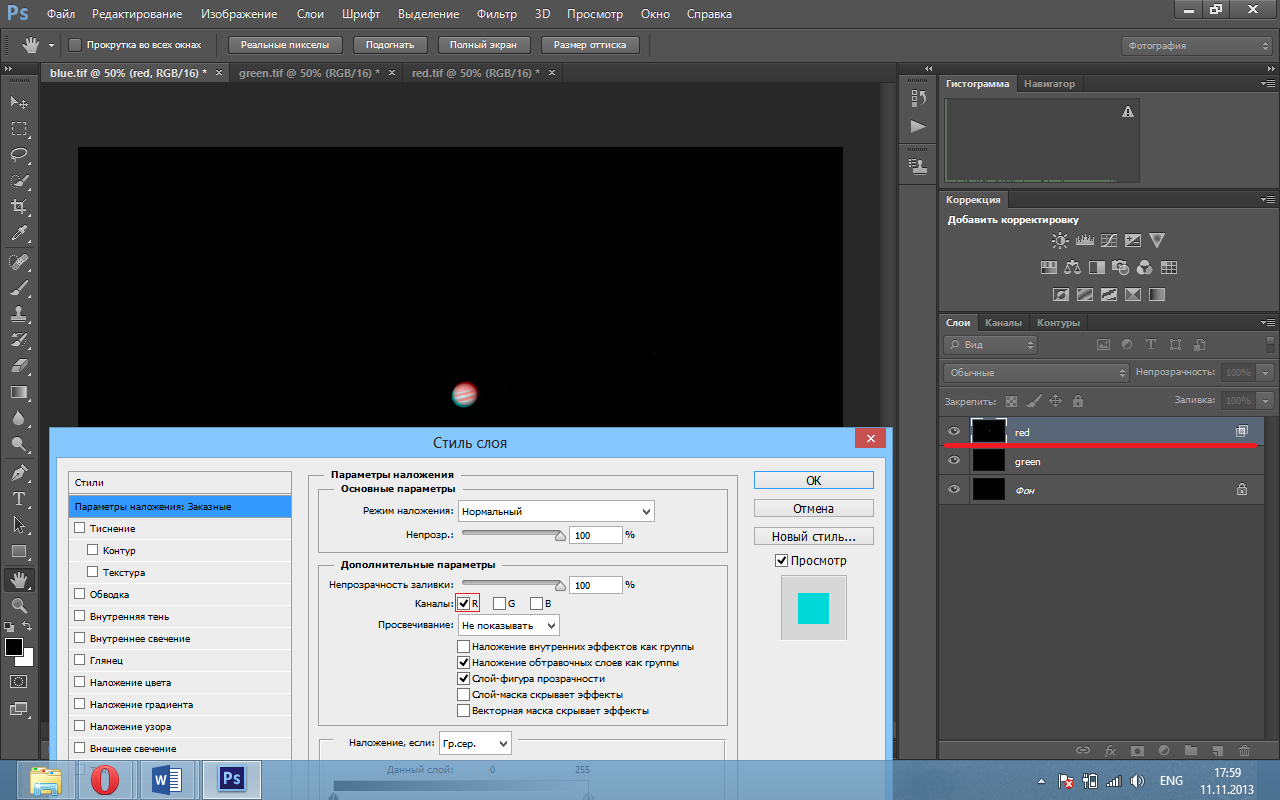Open the Вид layer filter dropdown
The image size is (1280, 800).
tap(990, 344)
